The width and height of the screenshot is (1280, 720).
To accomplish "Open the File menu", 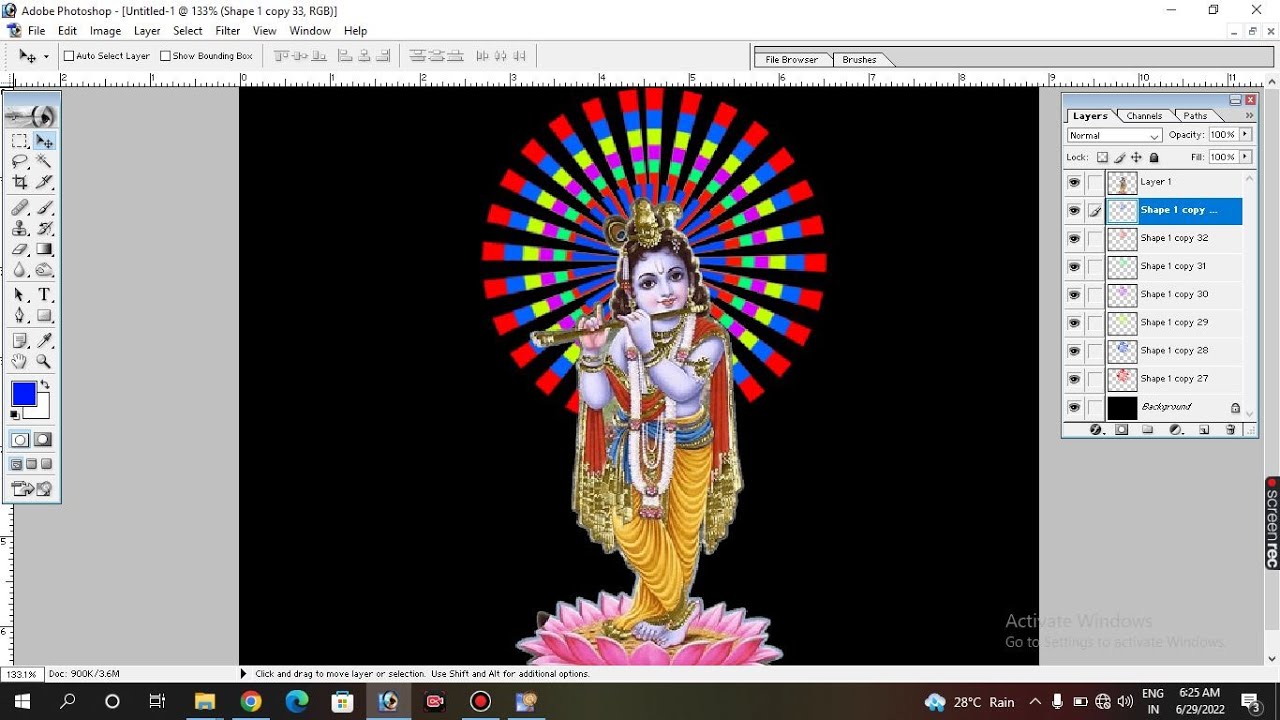I will coord(36,31).
